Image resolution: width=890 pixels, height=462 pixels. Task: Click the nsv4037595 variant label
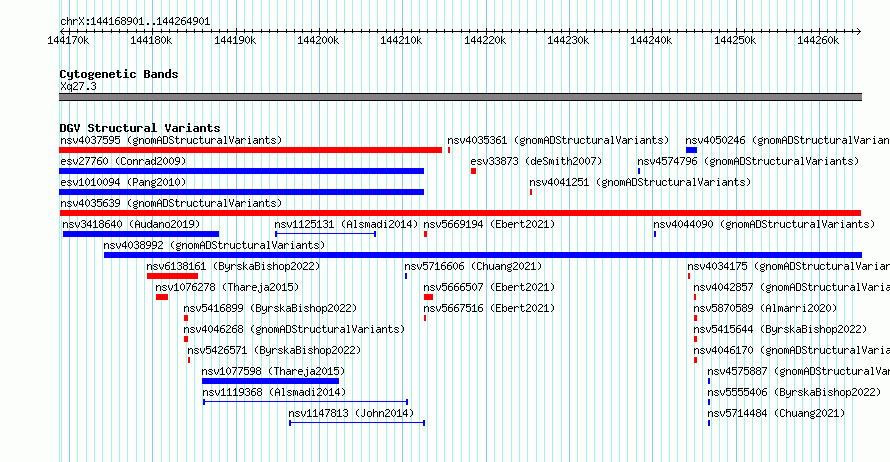pyautogui.click(x=171, y=140)
